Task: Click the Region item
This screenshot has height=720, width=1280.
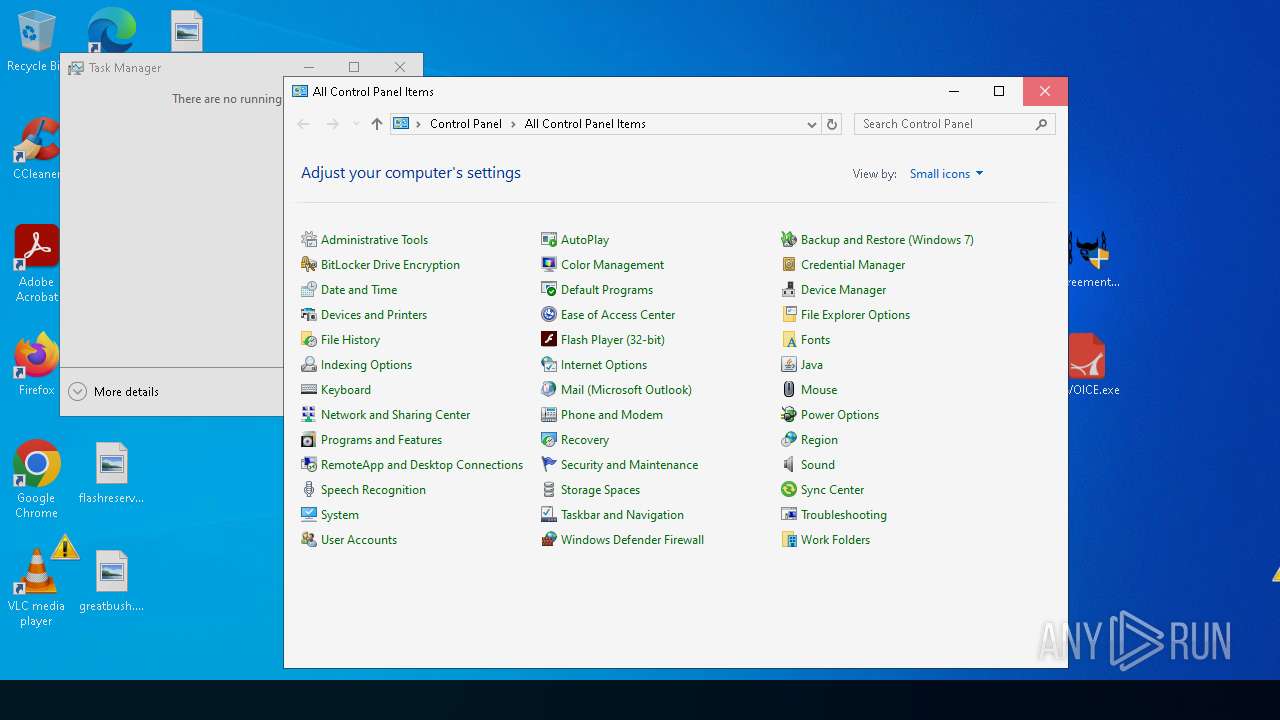Action: pos(819,440)
